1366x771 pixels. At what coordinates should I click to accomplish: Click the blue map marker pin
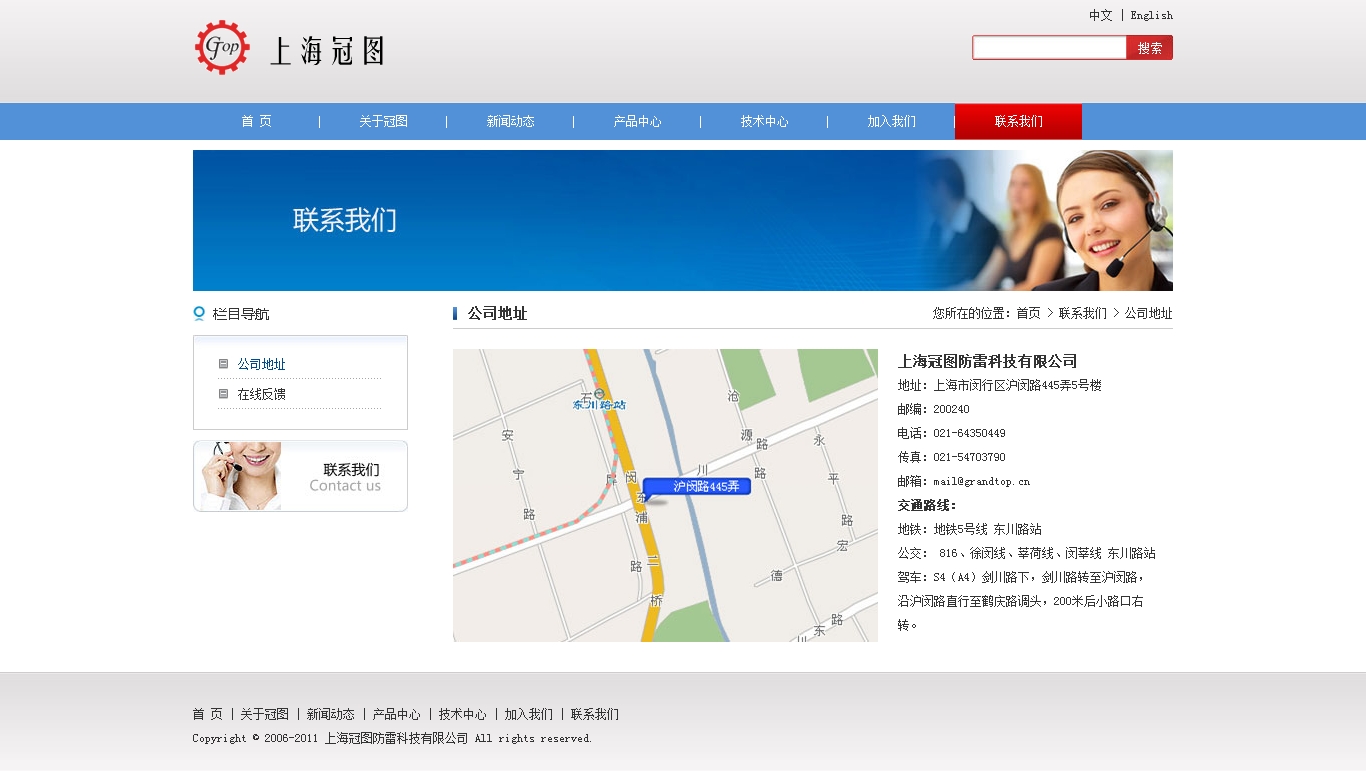pyautogui.click(x=696, y=487)
